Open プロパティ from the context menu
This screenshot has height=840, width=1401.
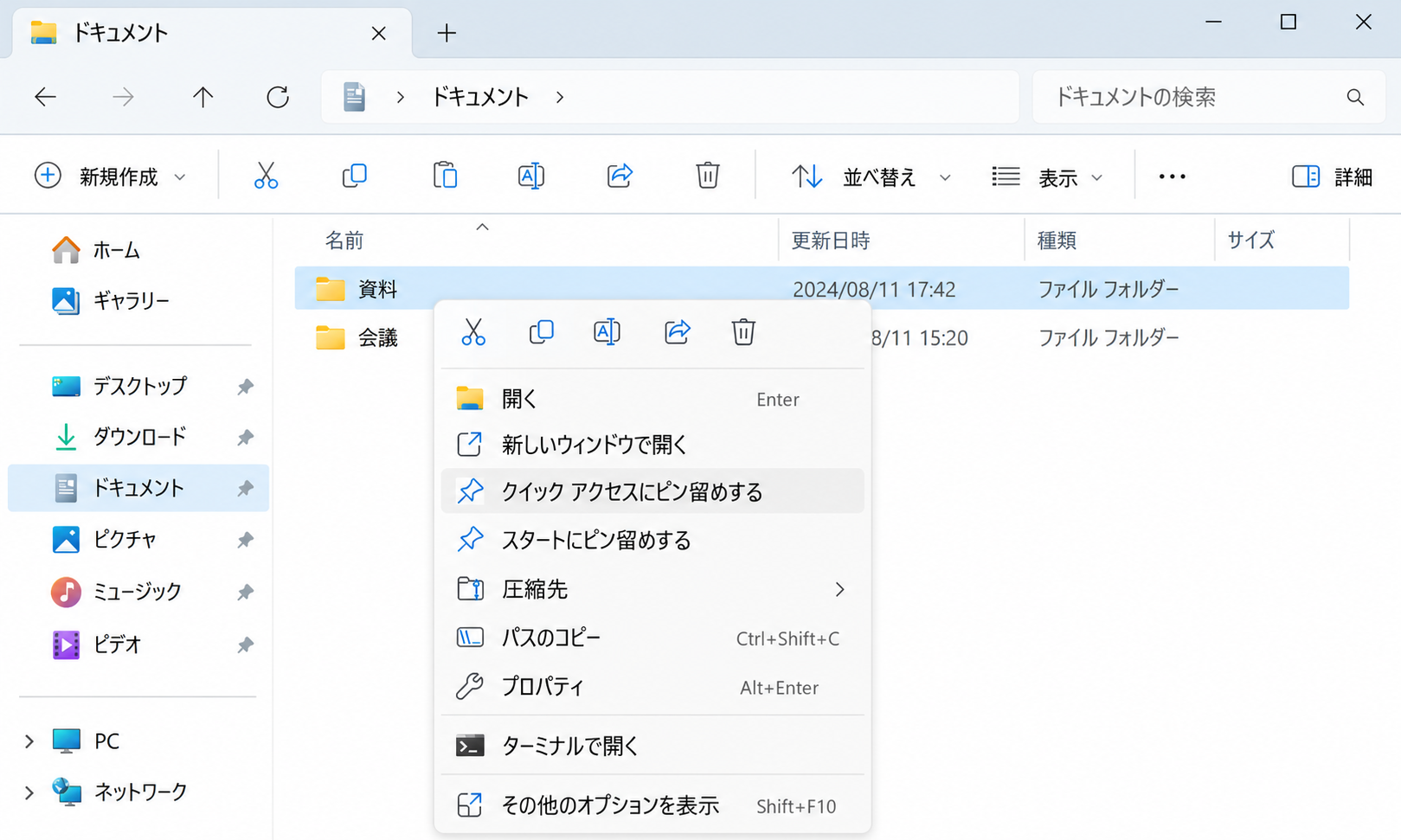652,687
